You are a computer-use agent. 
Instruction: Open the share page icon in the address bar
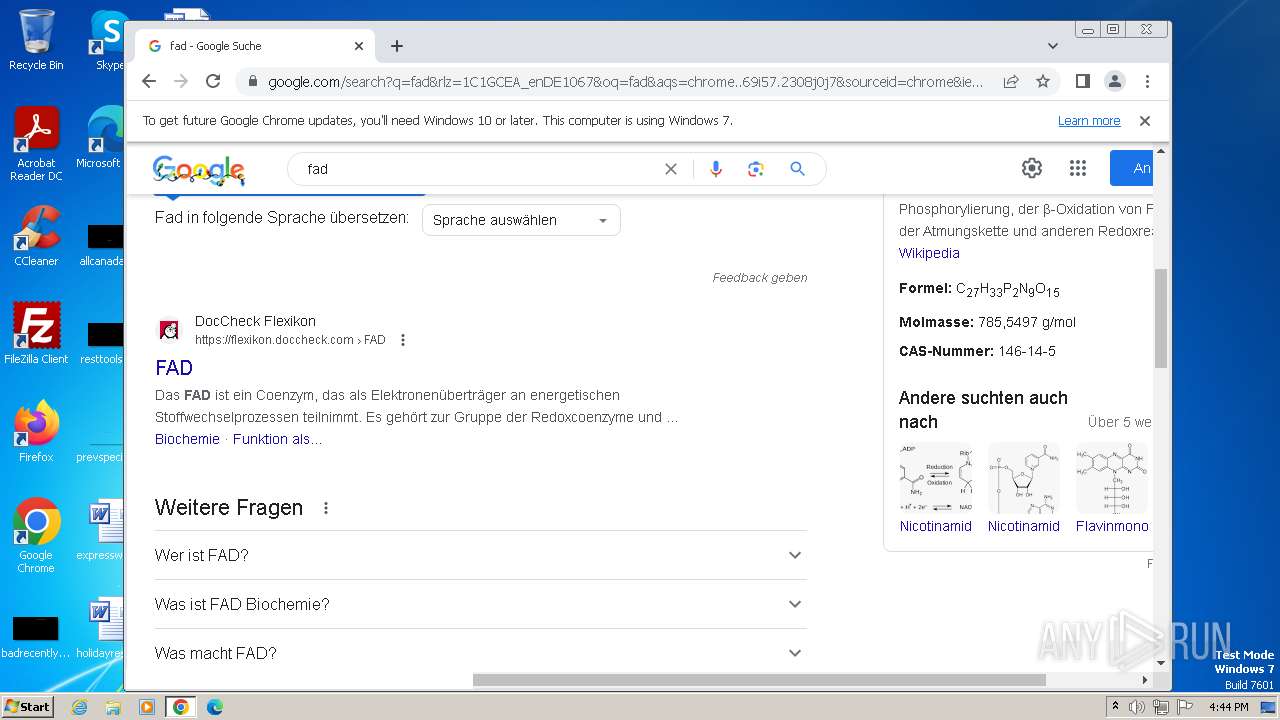point(1011,81)
